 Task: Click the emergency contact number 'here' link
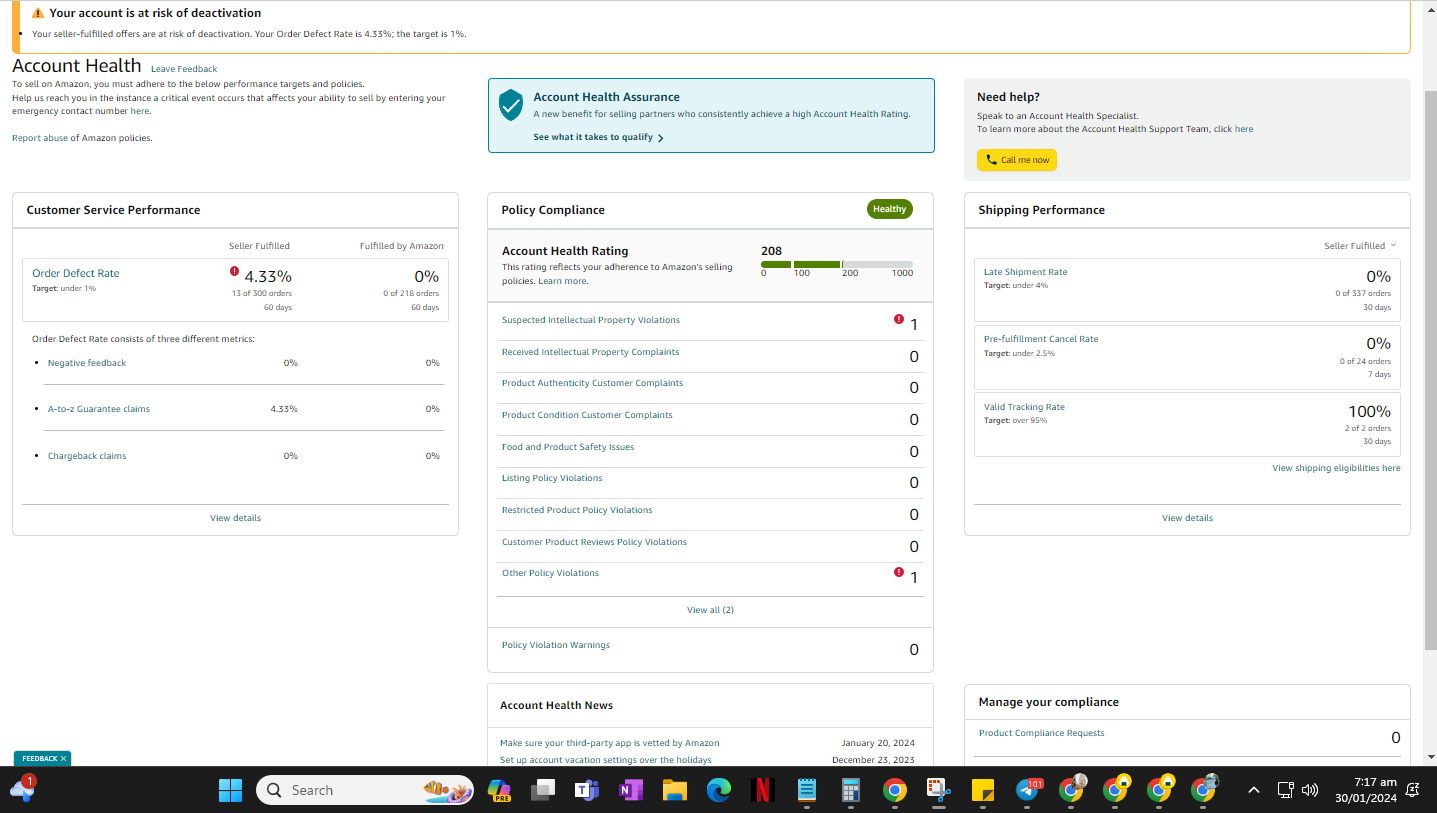pos(139,111)
